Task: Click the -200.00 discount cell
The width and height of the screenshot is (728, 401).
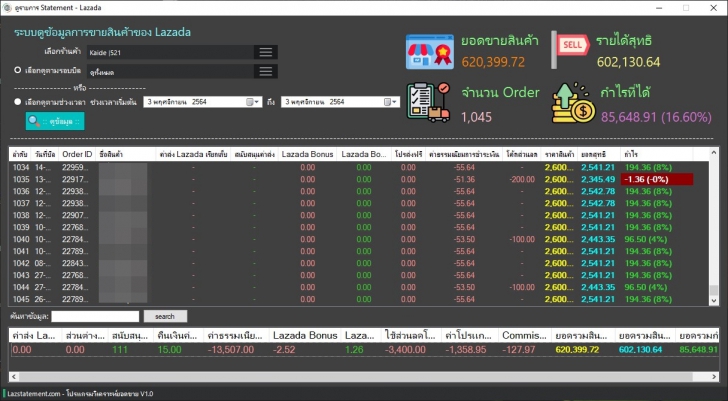Action: 522,179
